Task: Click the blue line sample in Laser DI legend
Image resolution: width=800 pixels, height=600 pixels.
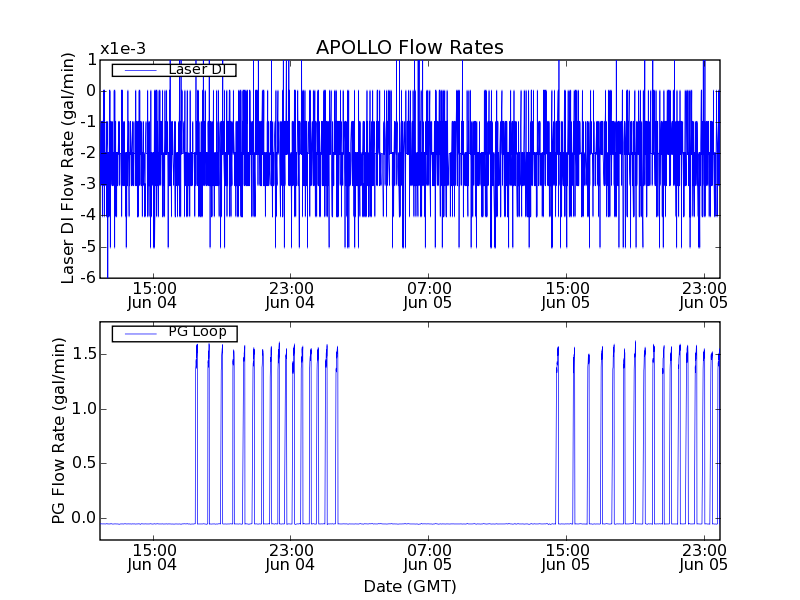Action: (141, 70)
